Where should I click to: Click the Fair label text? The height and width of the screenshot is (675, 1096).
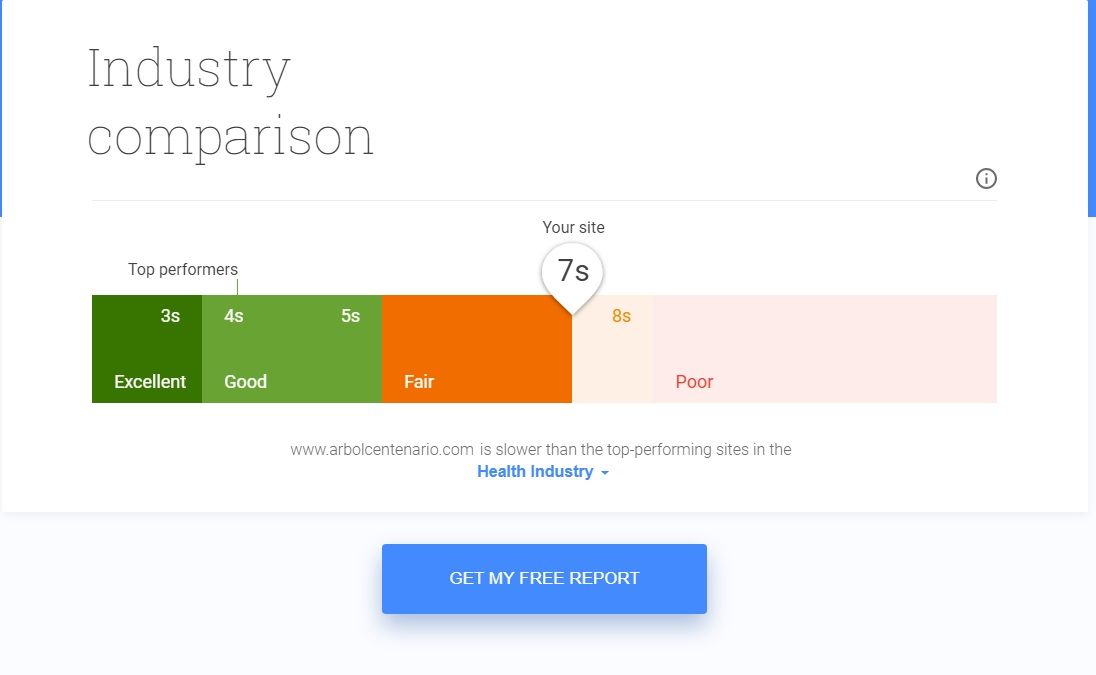[x=419, y=382]
